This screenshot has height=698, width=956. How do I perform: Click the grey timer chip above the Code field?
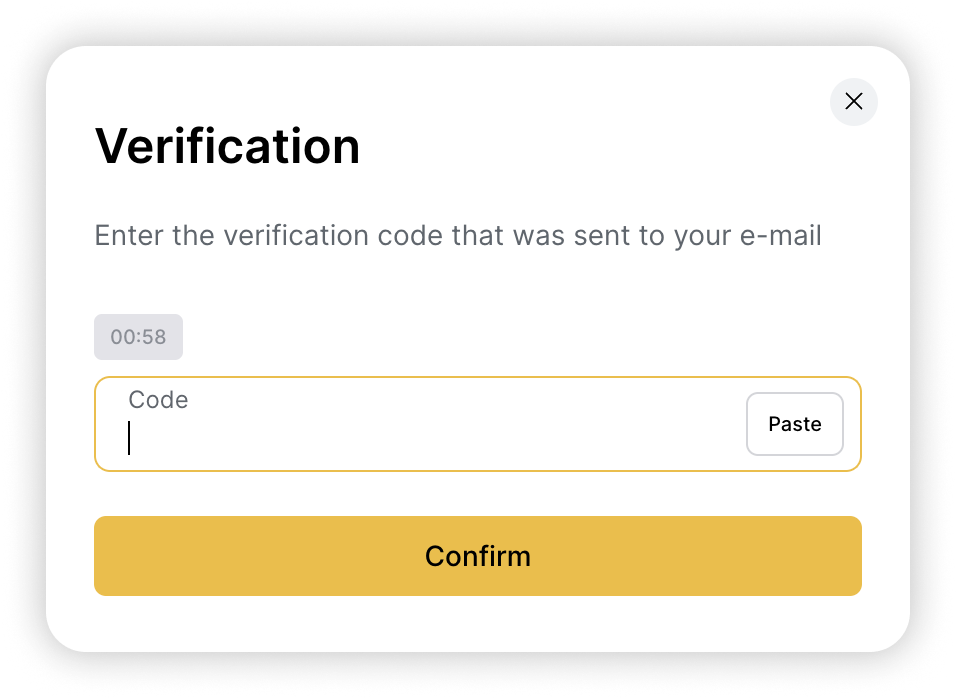[138, 337]
